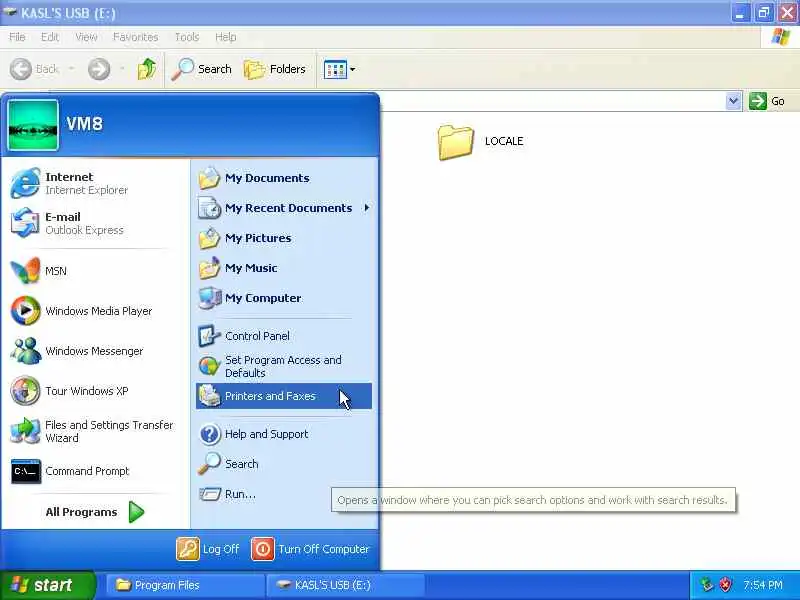Viewport: 800px width, 600px height.
Task: Click the 7:54 PM clock
Action: [x=763, y=585]
